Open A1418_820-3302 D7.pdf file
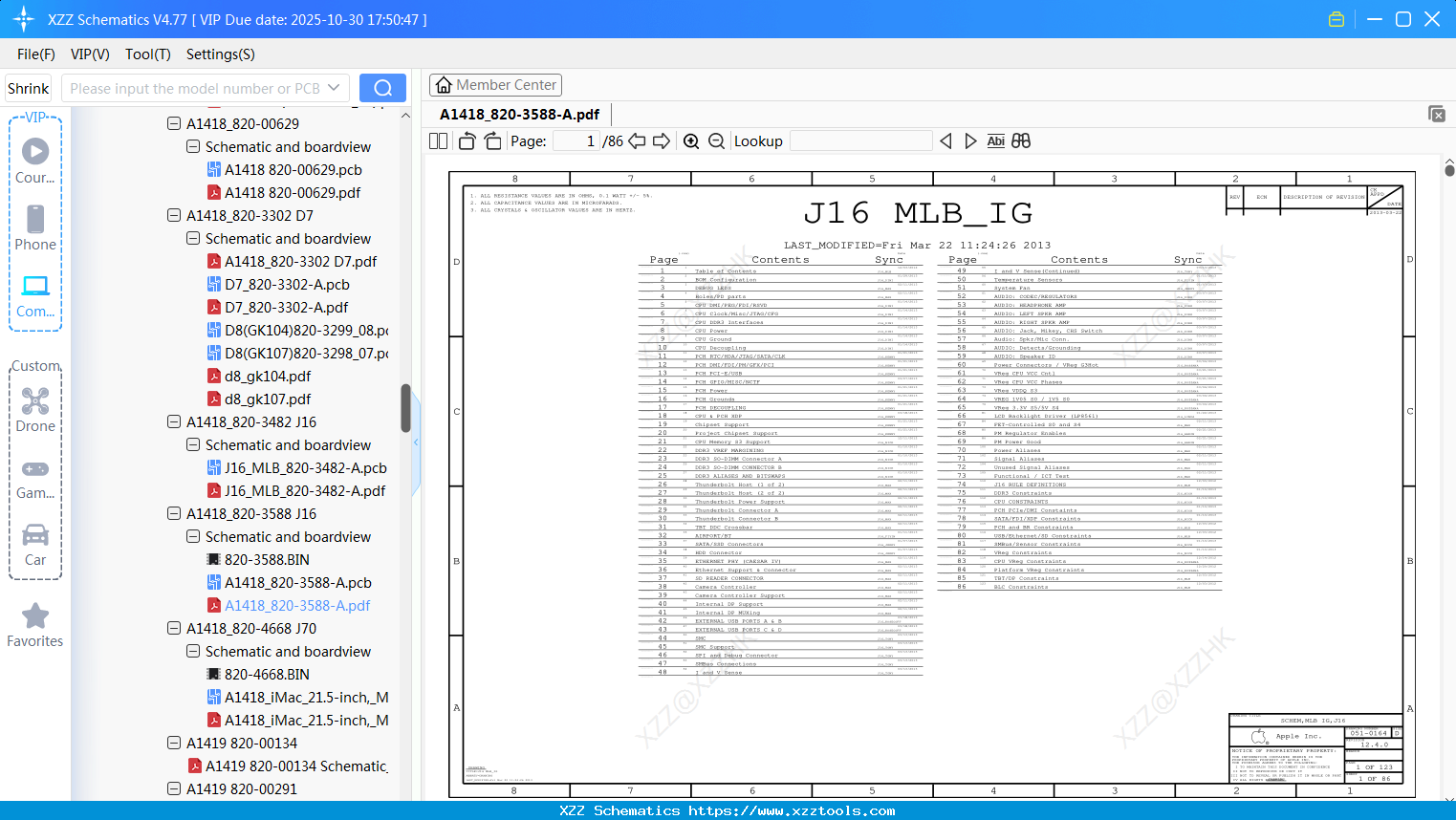 (300, 261)
